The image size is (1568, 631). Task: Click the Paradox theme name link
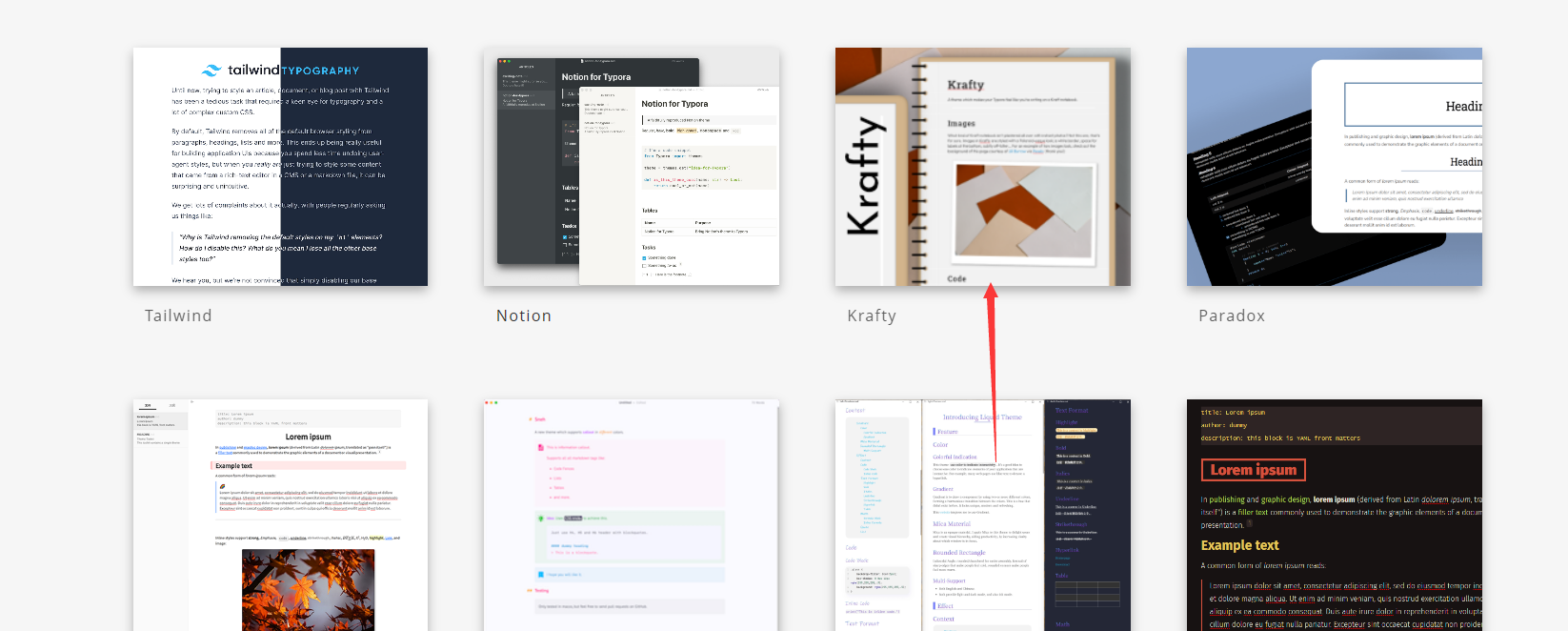1232,315
